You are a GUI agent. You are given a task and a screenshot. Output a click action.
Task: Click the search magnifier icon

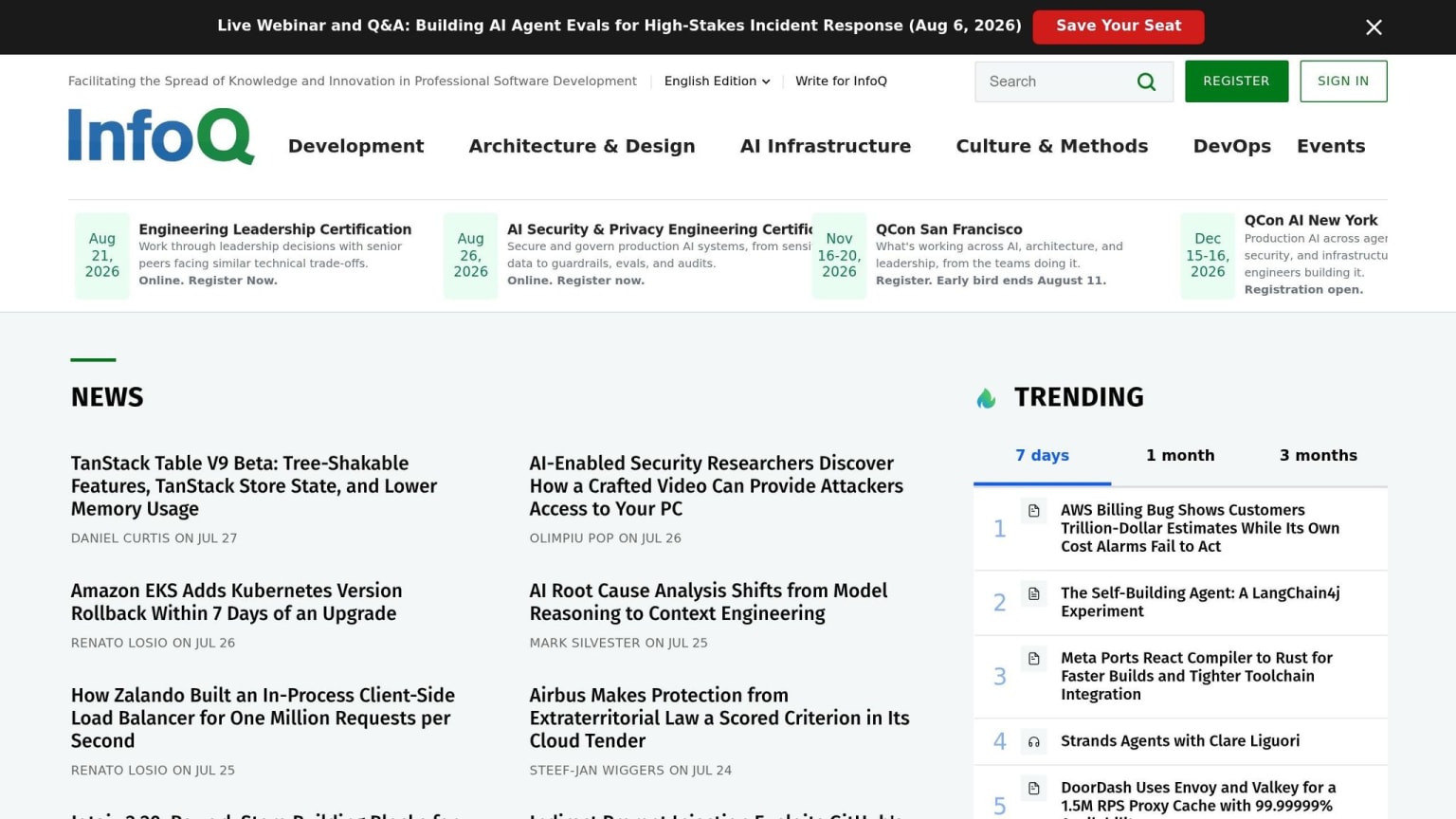1146,82
